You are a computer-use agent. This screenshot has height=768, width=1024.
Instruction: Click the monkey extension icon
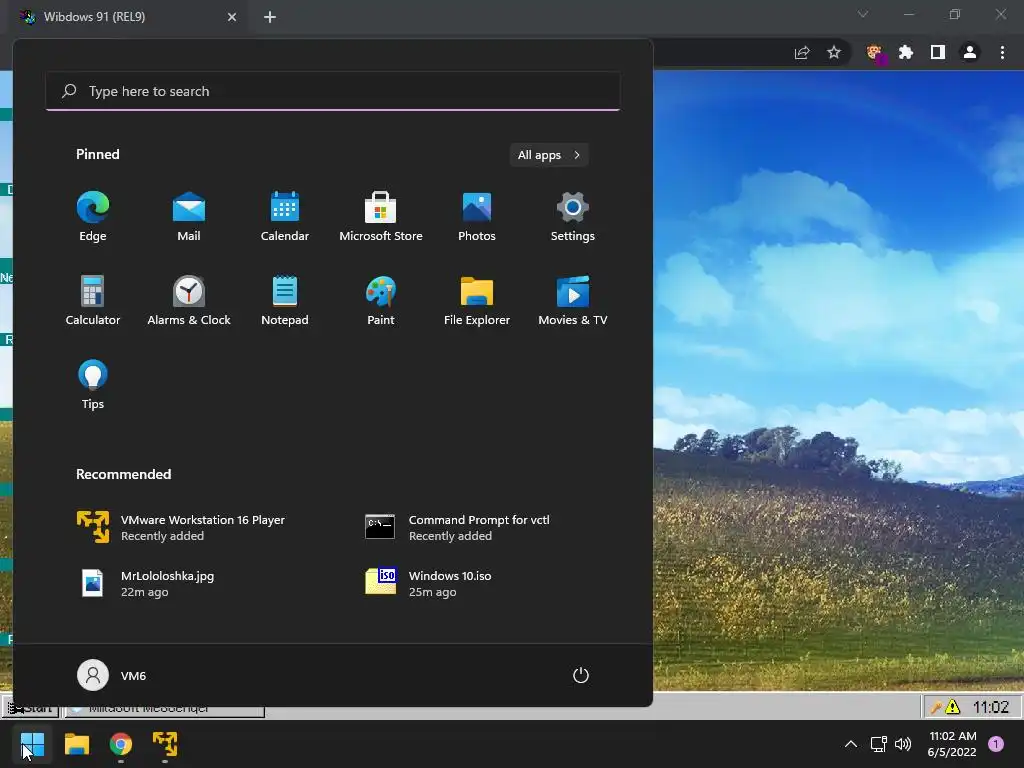coord(874,52)
